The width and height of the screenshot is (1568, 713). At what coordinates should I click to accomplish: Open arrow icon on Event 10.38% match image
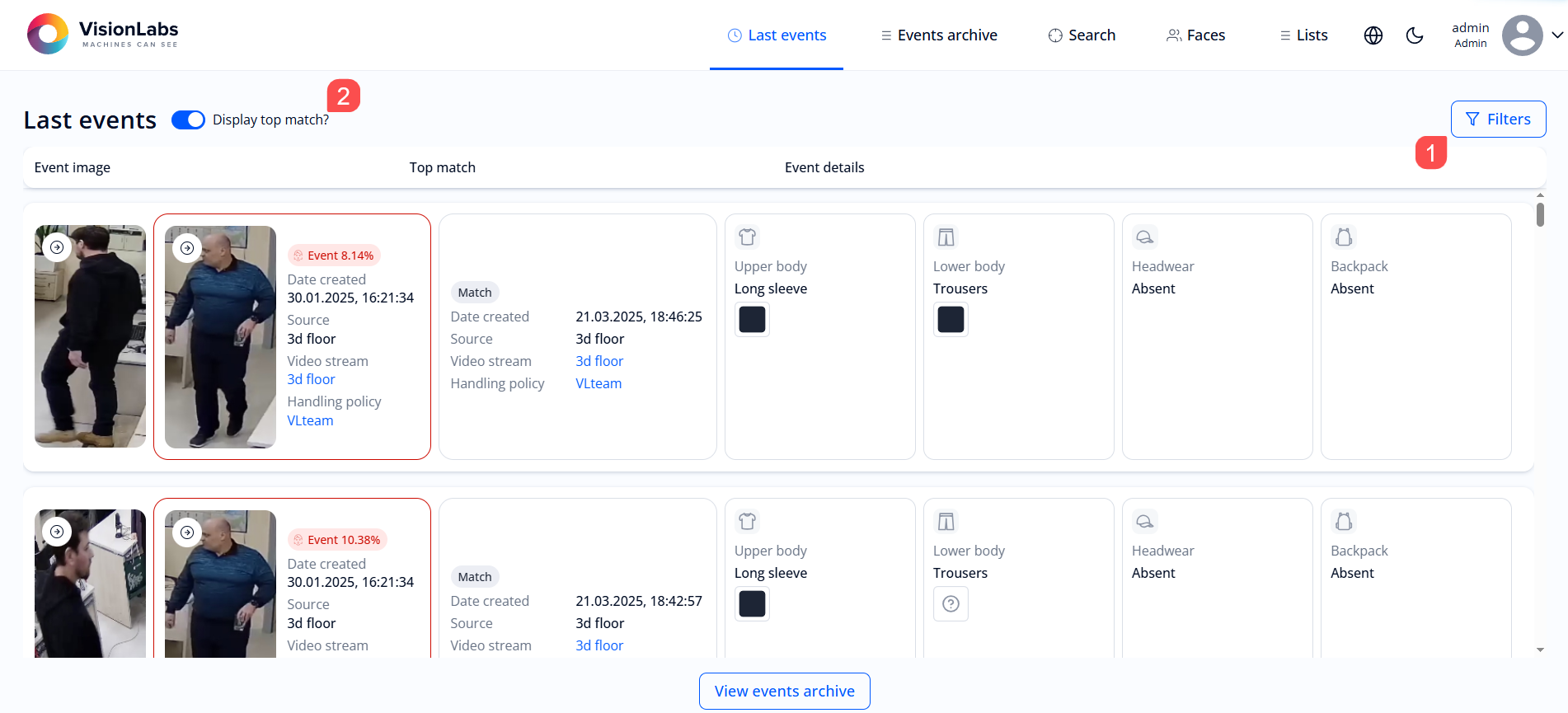click(187, 532)
